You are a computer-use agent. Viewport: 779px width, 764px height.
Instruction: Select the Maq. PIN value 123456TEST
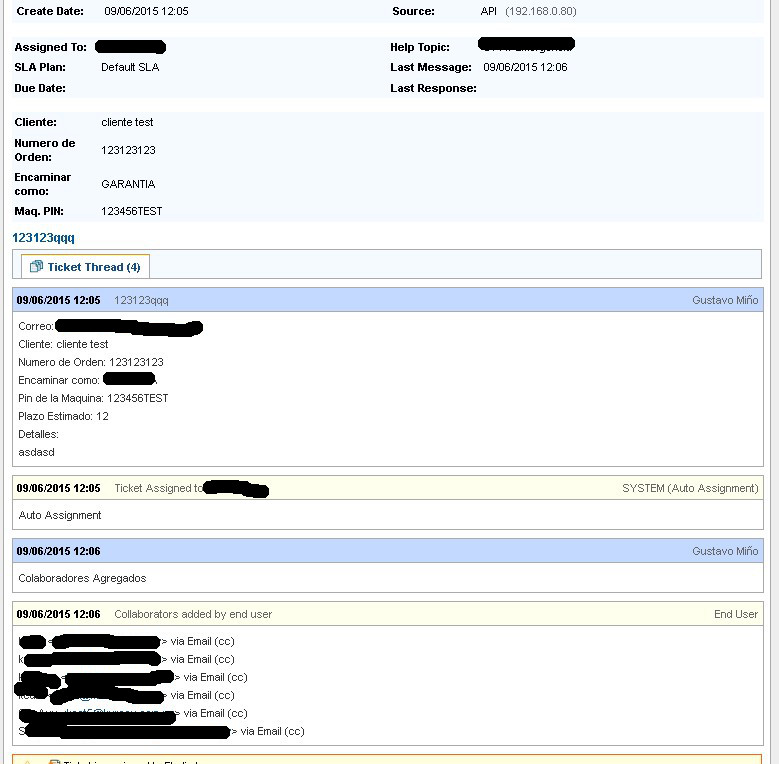(x=132, y=211)
